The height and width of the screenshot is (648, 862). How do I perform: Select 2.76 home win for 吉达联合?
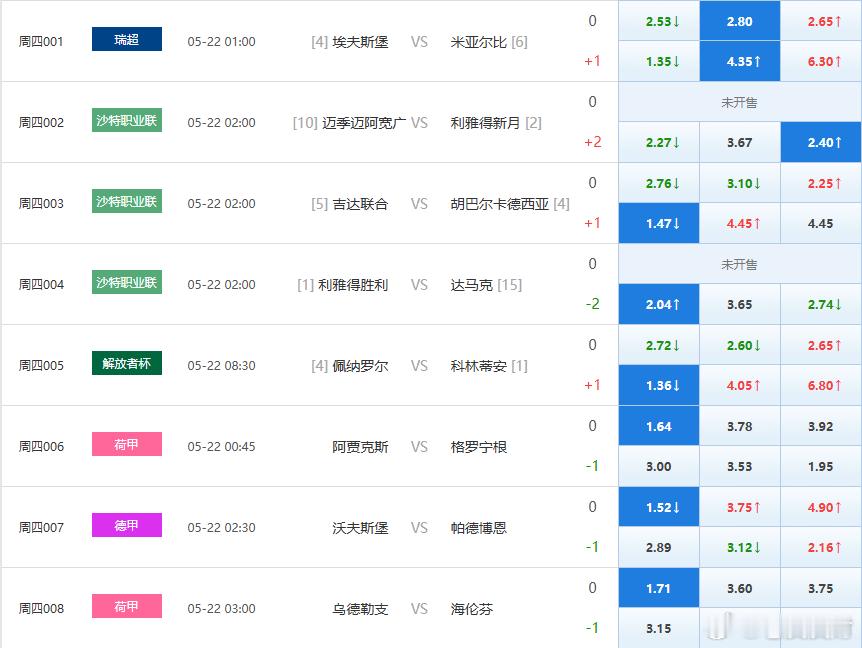tap(659, 183)
